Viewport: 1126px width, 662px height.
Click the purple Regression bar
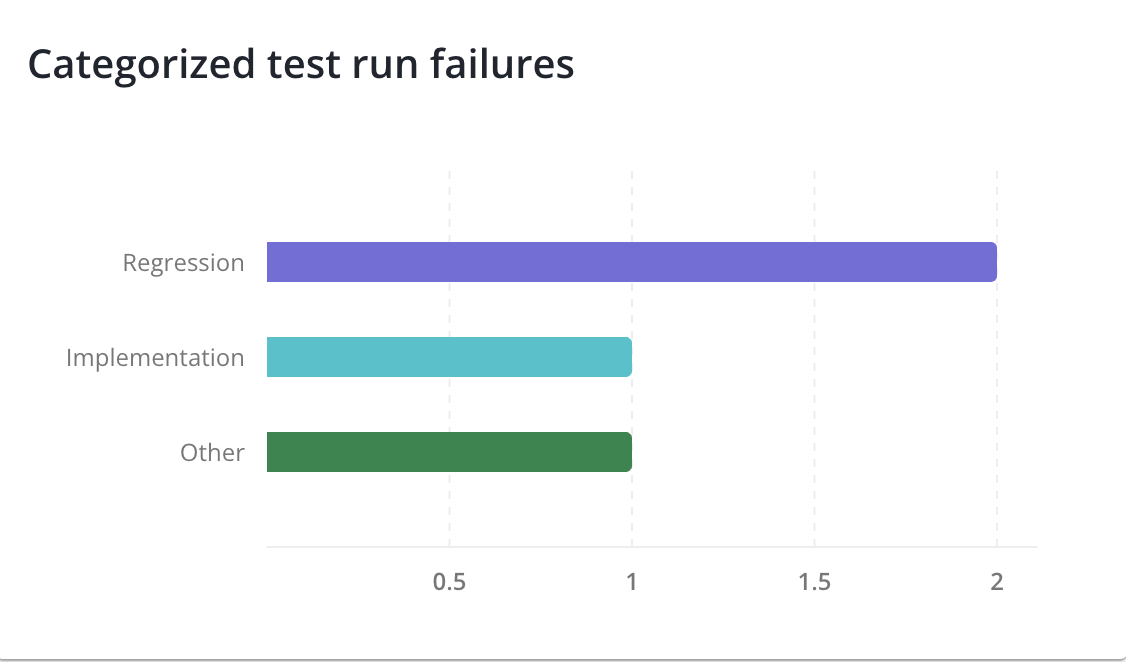[631, 262]
